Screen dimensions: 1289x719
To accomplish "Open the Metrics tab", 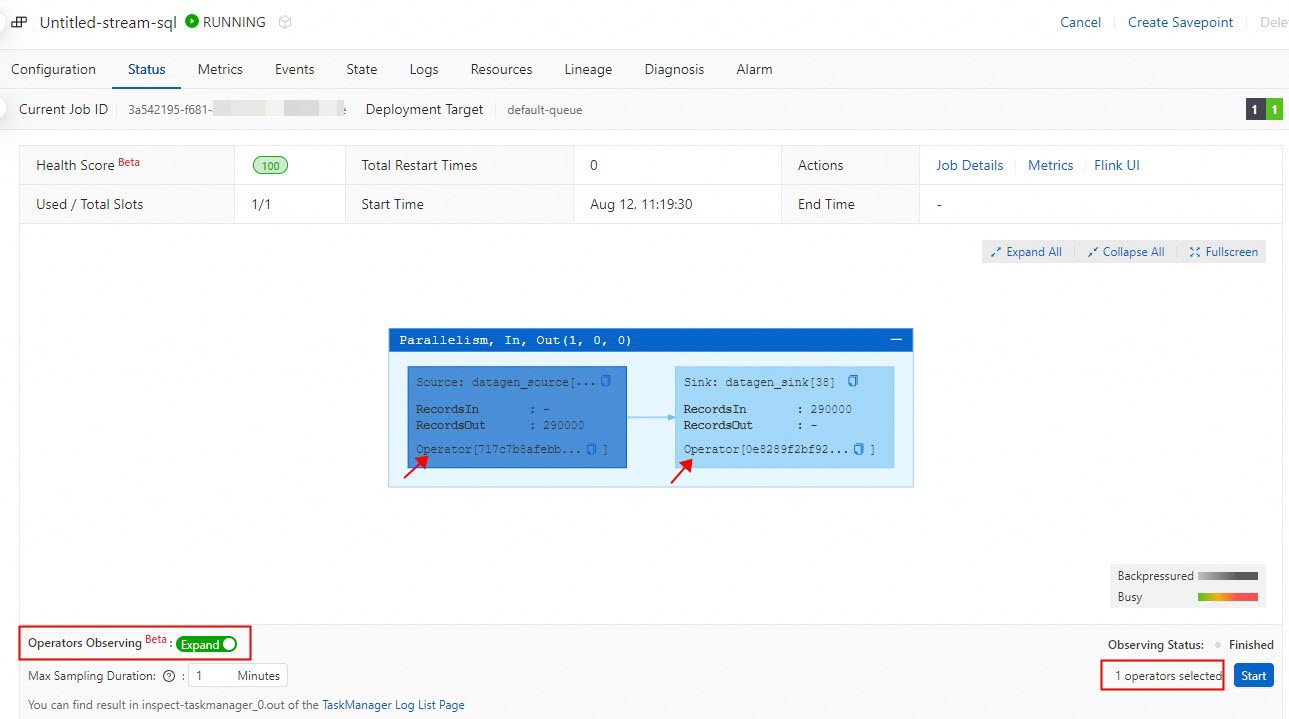I will [x=220, y=69].
